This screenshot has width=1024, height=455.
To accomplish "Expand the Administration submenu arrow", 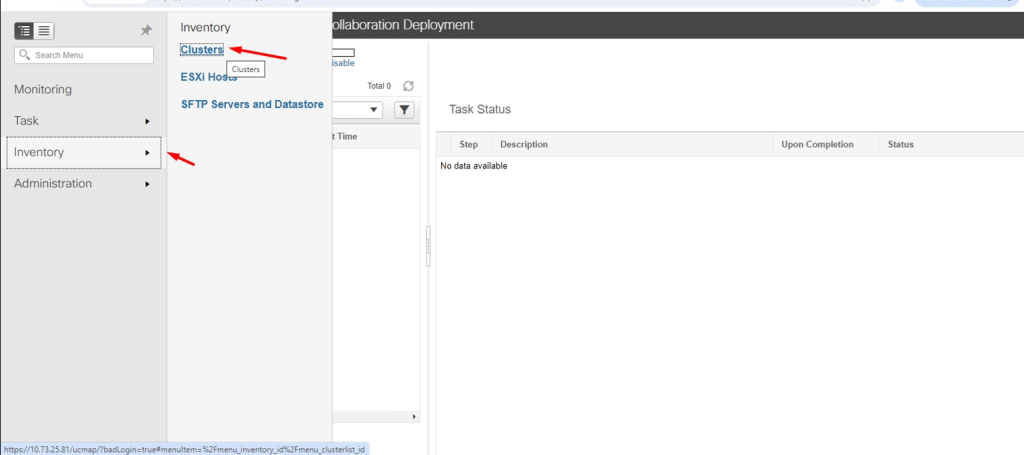I will (147, 184).
